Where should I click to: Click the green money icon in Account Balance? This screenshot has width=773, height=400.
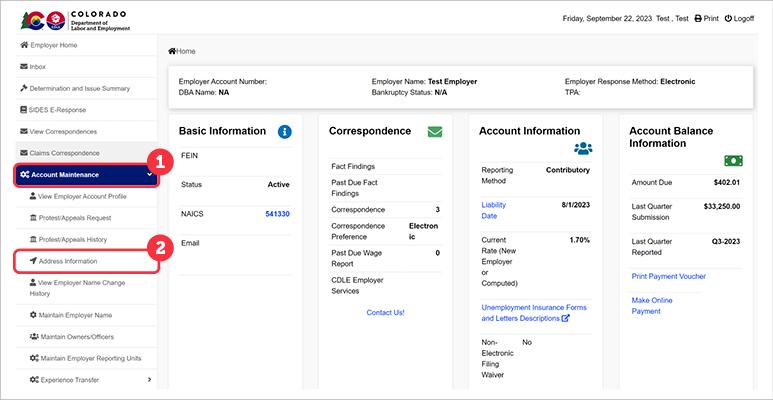tap(734, 160)
